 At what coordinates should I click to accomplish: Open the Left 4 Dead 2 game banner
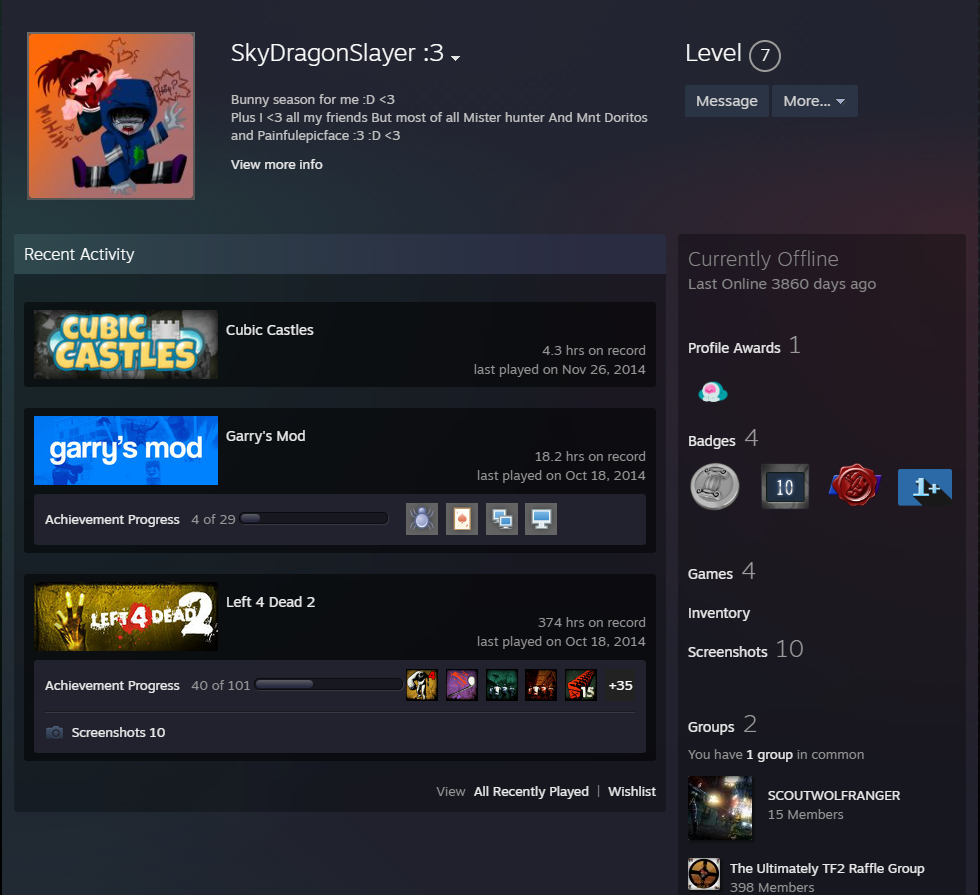click(126, 617)
